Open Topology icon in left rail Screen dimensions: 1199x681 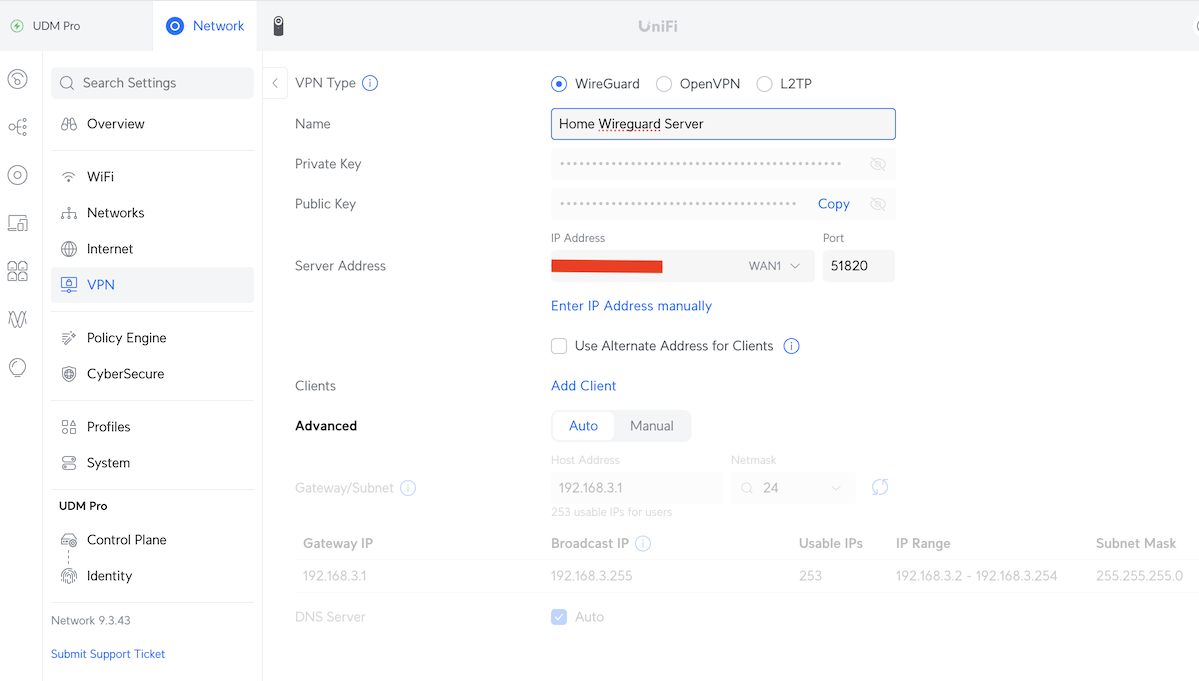[x=18, y=127]
